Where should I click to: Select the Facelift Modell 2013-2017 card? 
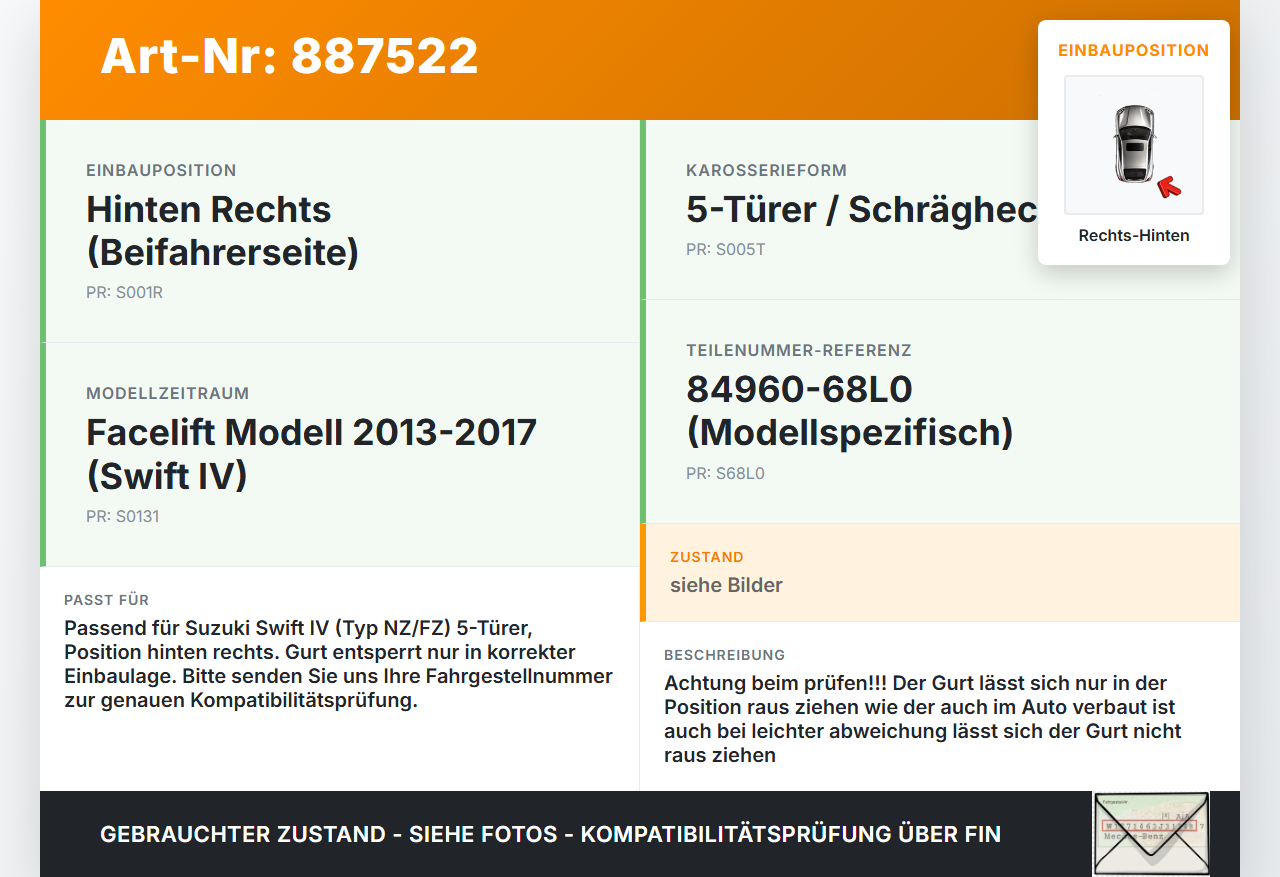pyautogui.click(x=340, y=455)
